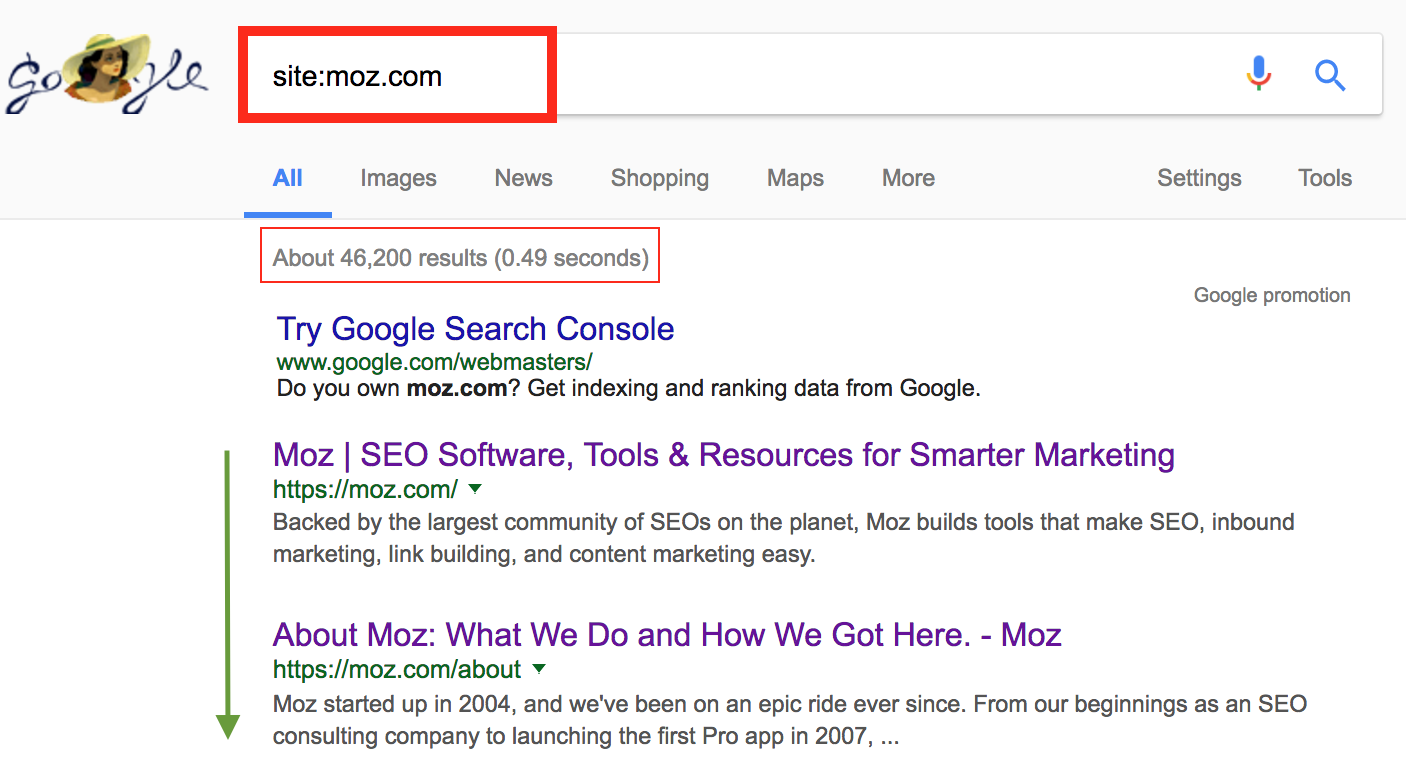This screenshot has height=780, width=1406.
Task: Select the Images search tab
Action: point(398,177)
